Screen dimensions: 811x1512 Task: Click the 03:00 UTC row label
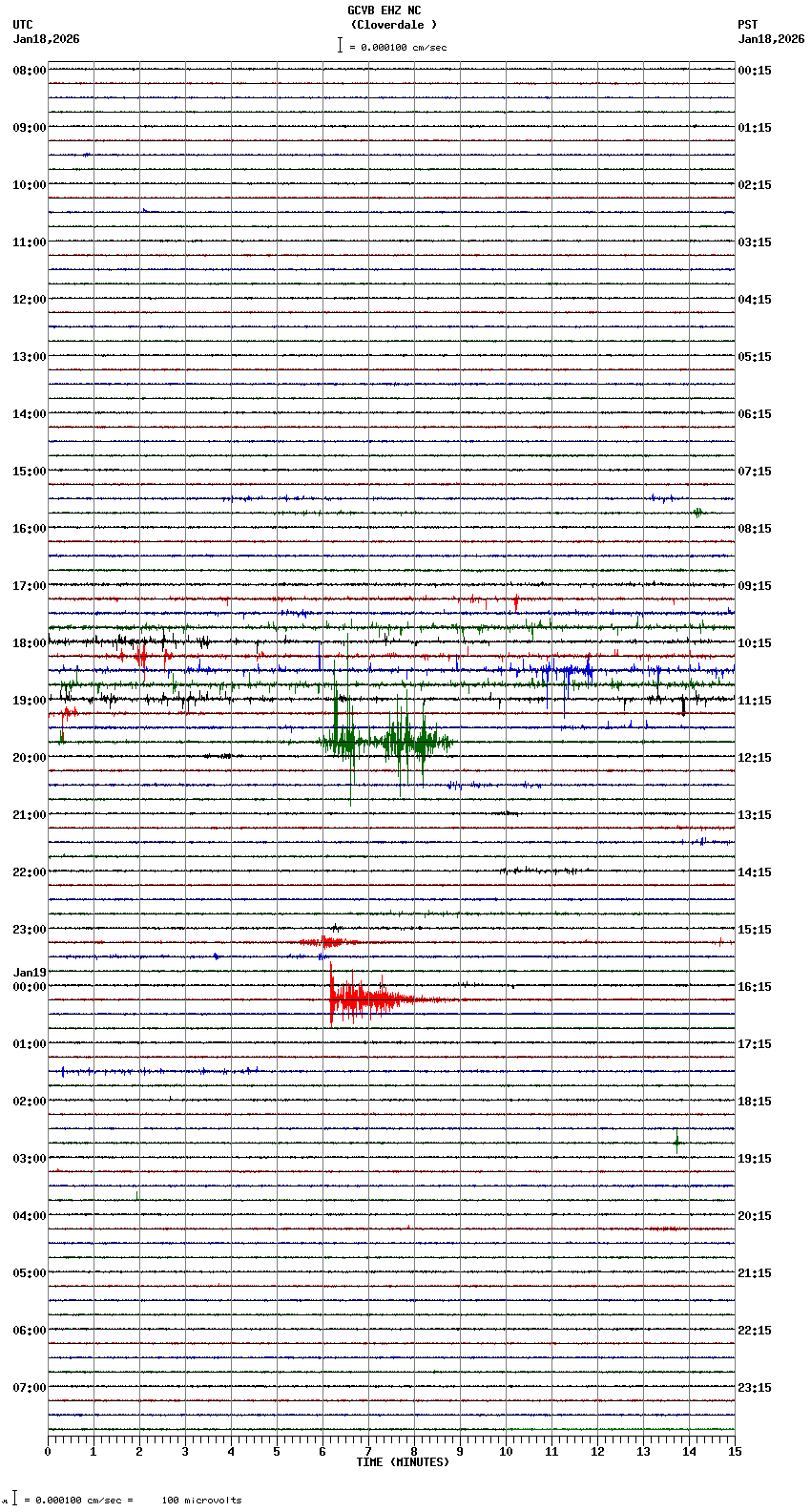(30, 1159)
